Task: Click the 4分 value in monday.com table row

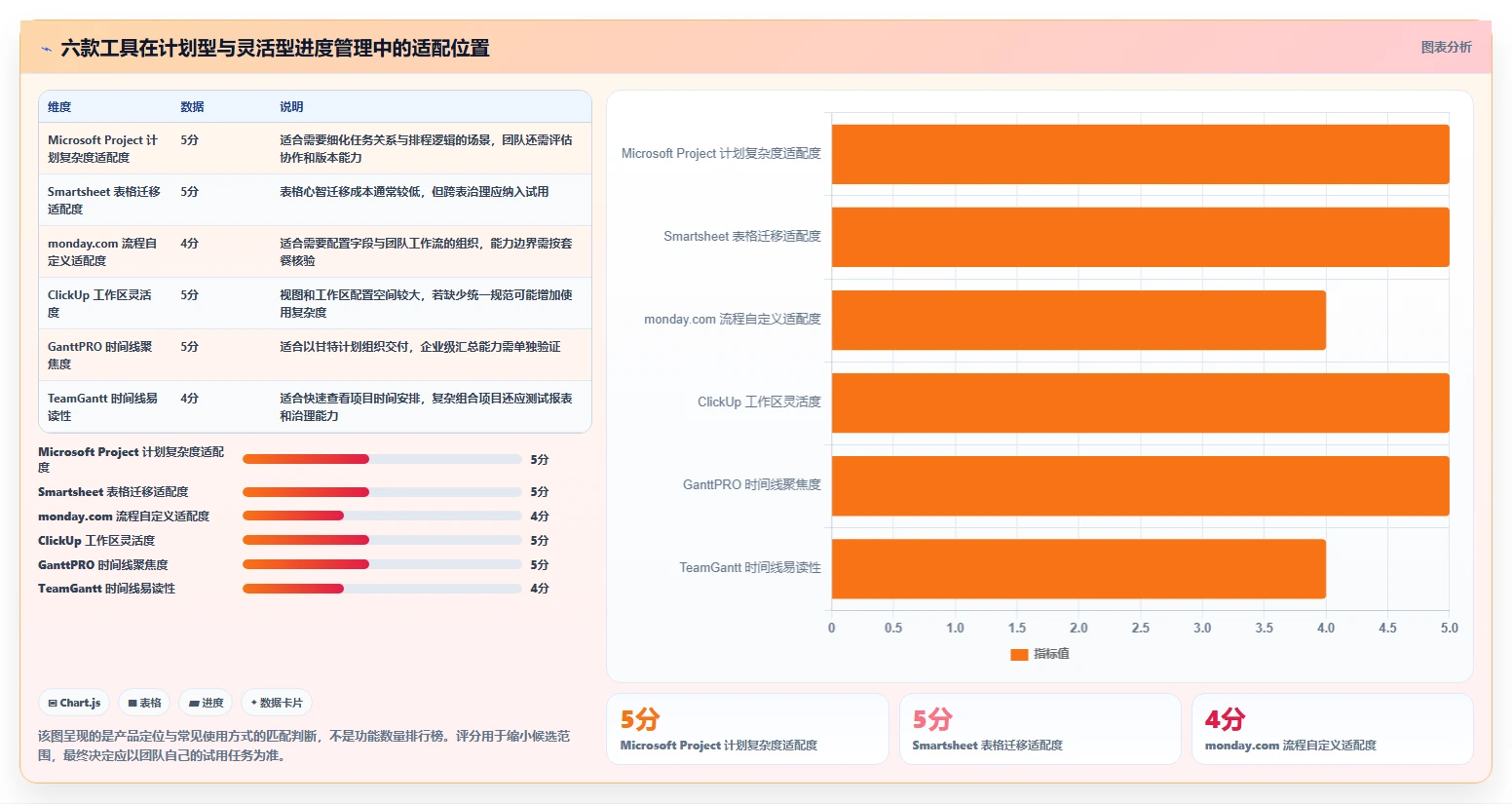Action: point(189,244)
